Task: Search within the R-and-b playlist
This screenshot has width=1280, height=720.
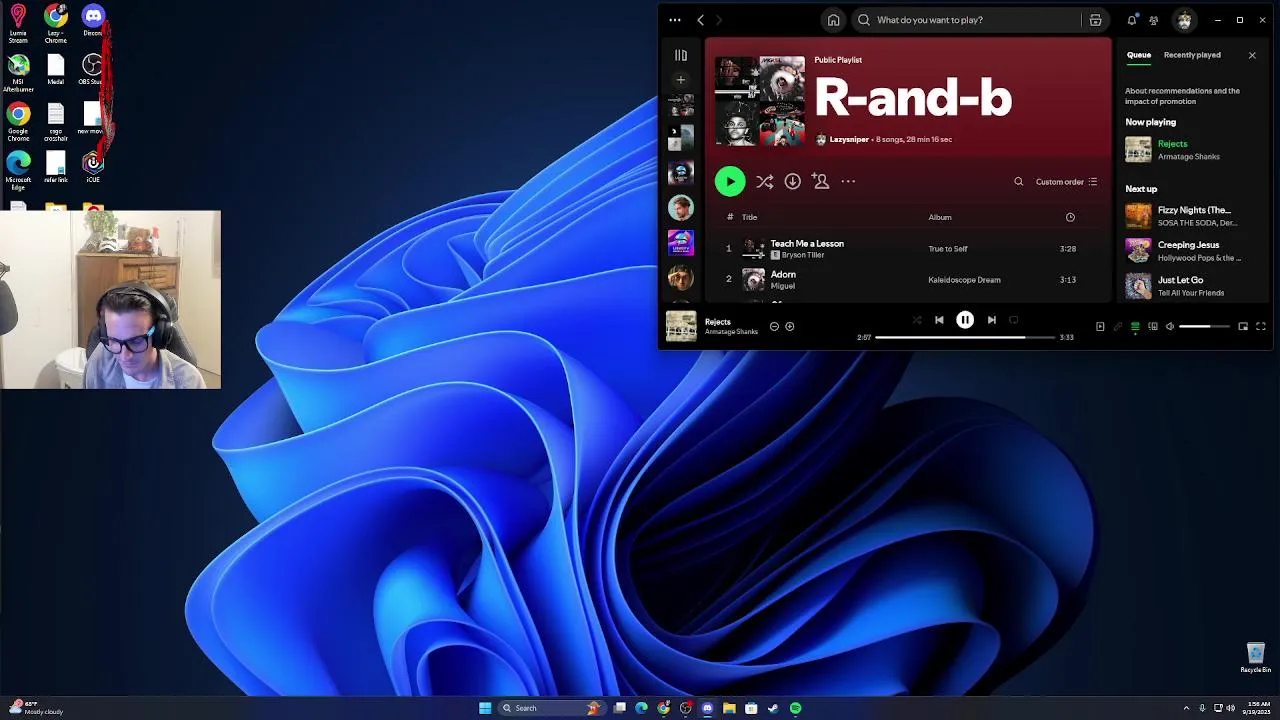Action: 1018,182
